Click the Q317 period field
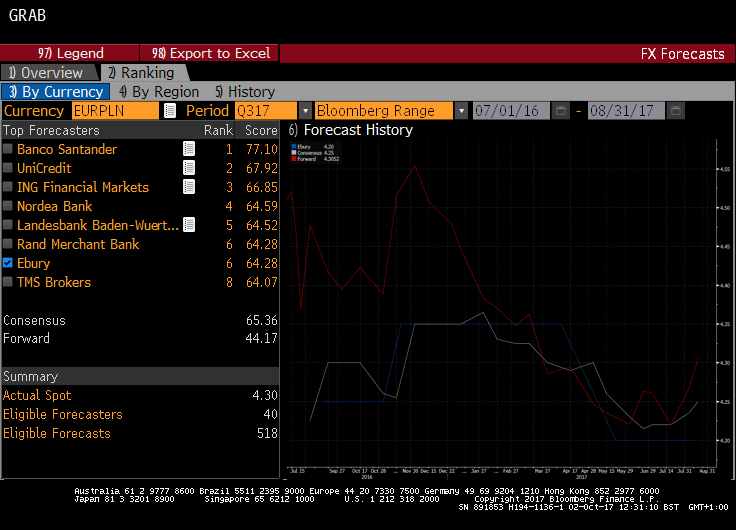736x530 pixels. click(266, 111)
